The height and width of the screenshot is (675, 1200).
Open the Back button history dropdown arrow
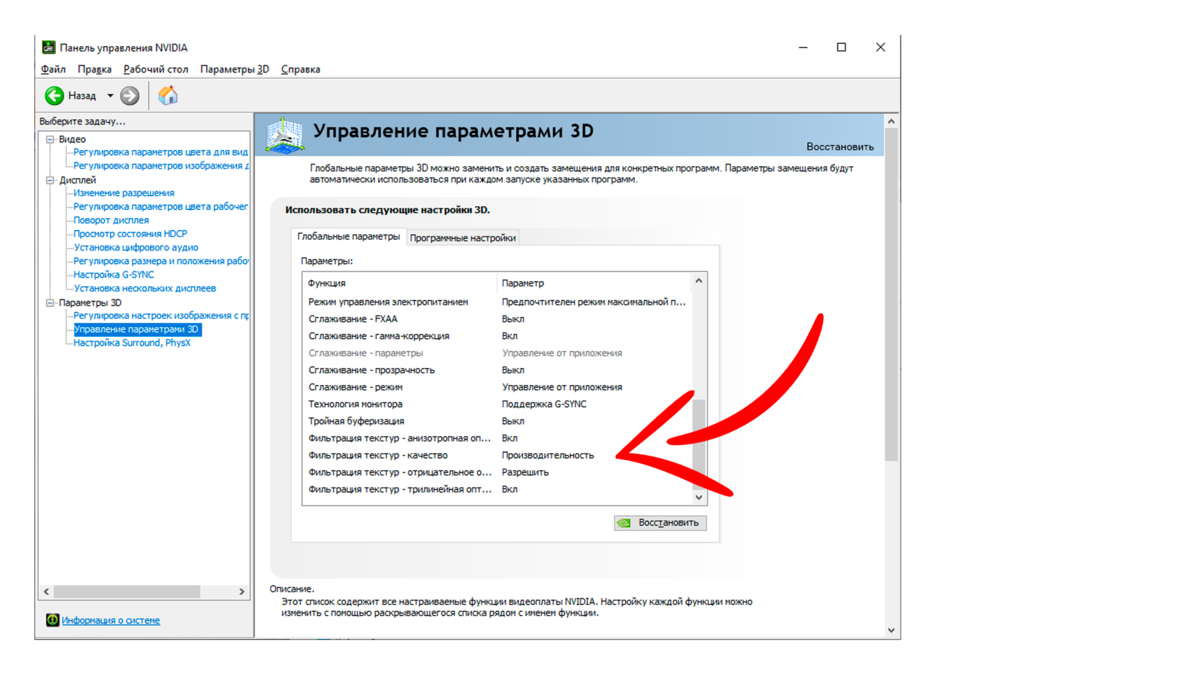[110, 96]
